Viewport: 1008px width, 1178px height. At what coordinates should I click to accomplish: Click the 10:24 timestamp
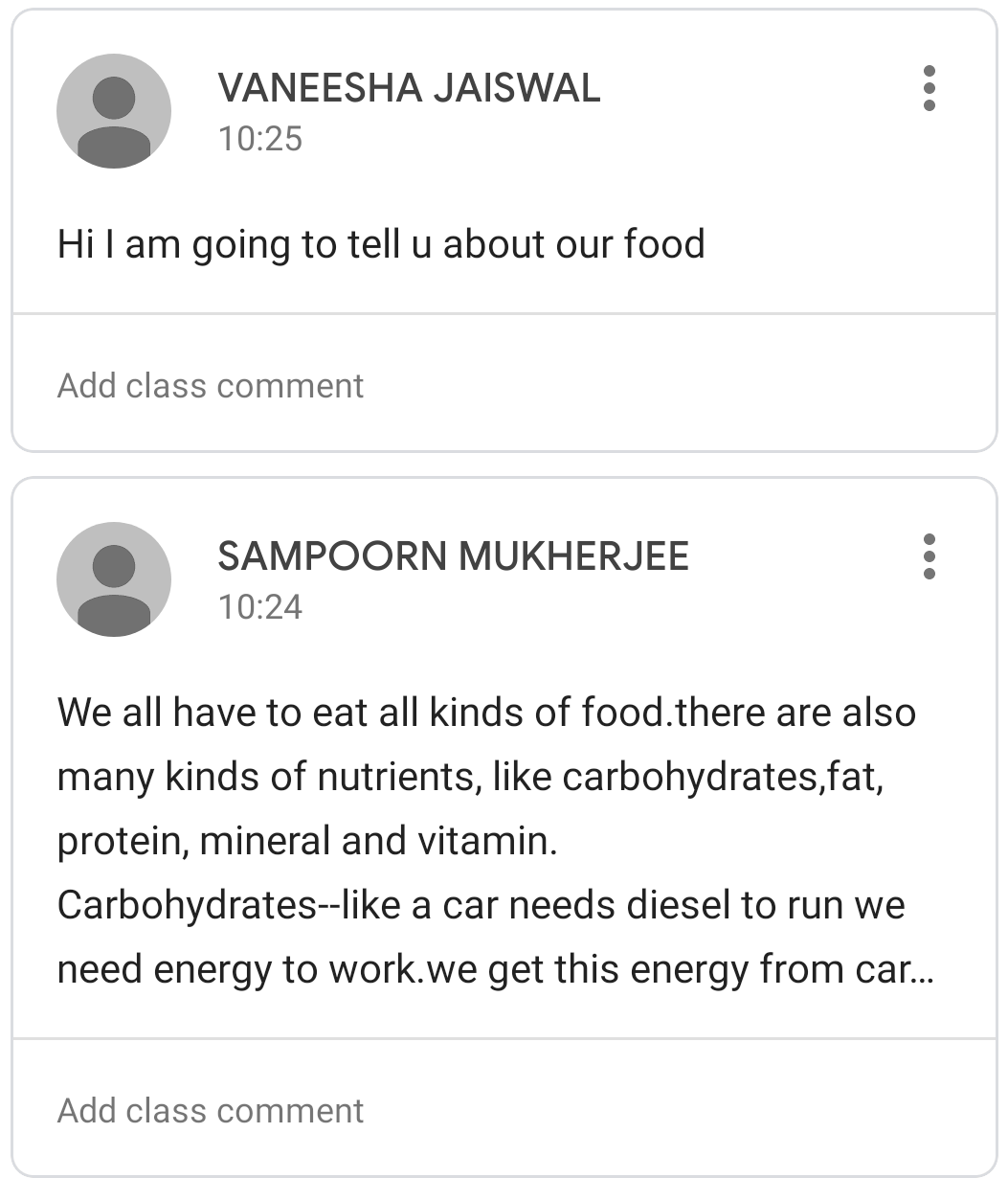pyautogui.click(x=260, y=607)
